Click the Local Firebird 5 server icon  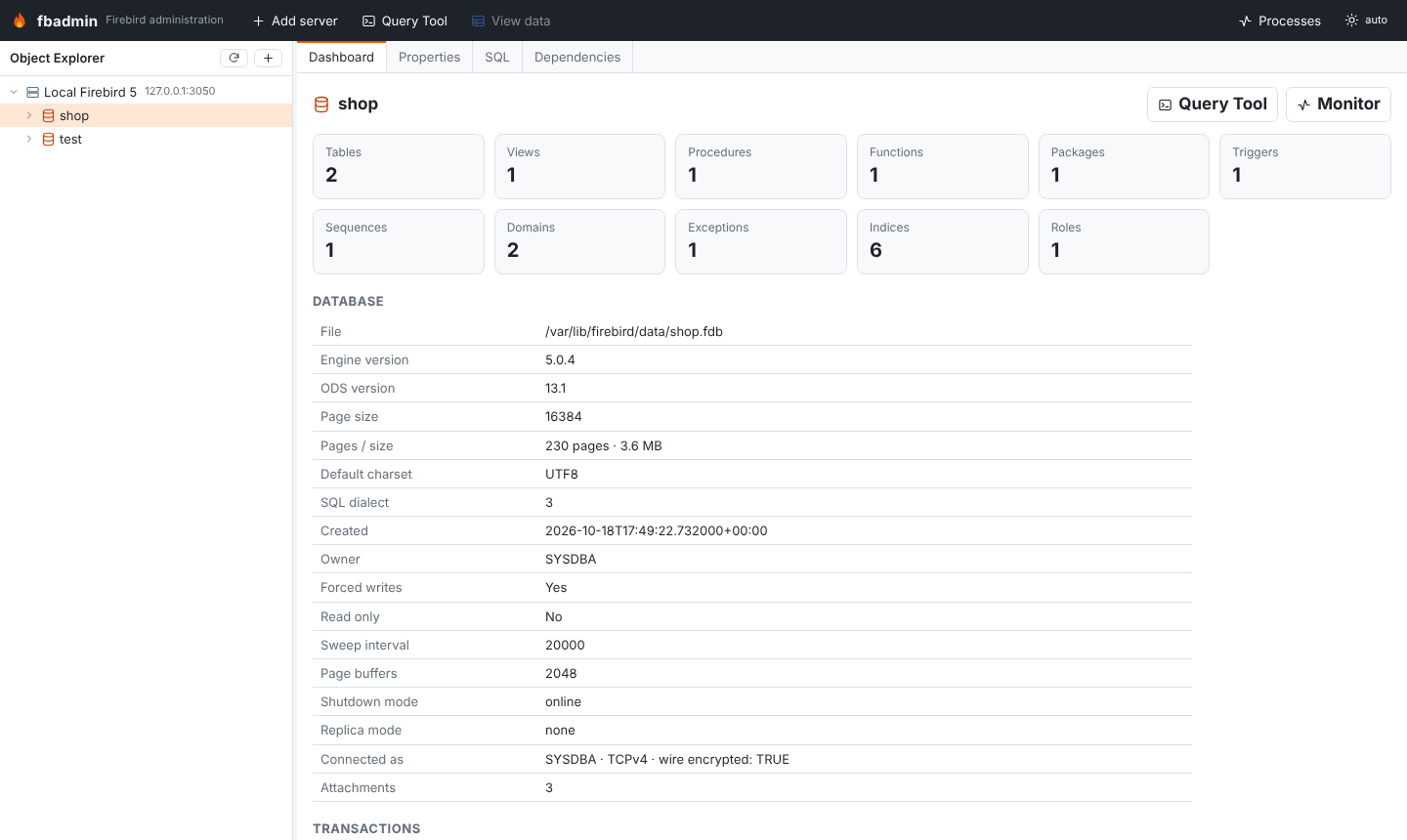click(32, 92)
